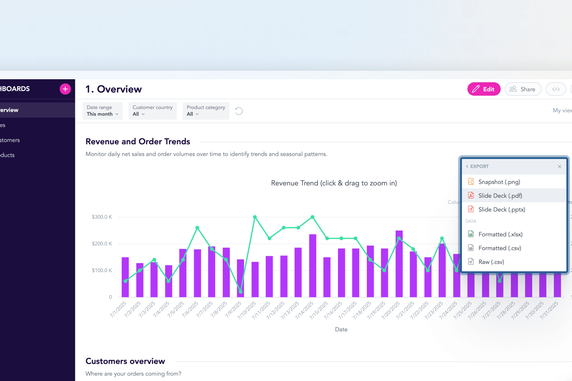Click the 1. Overview page title
572x381 pixels.
(113, 89)
